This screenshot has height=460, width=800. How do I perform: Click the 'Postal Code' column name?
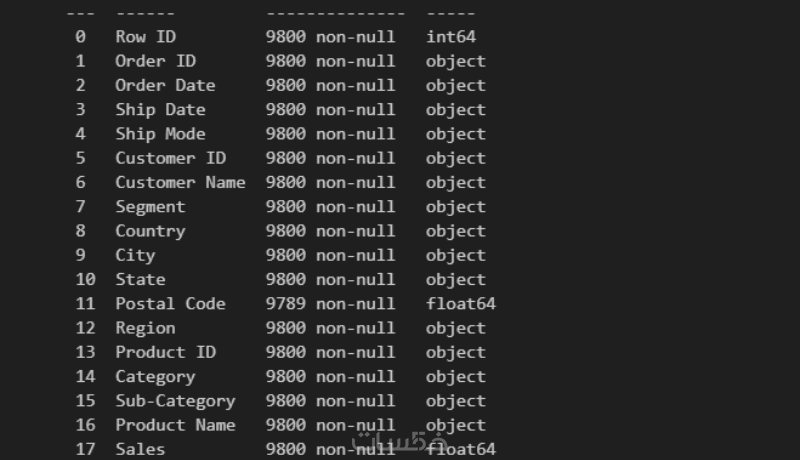click(170, 304)
